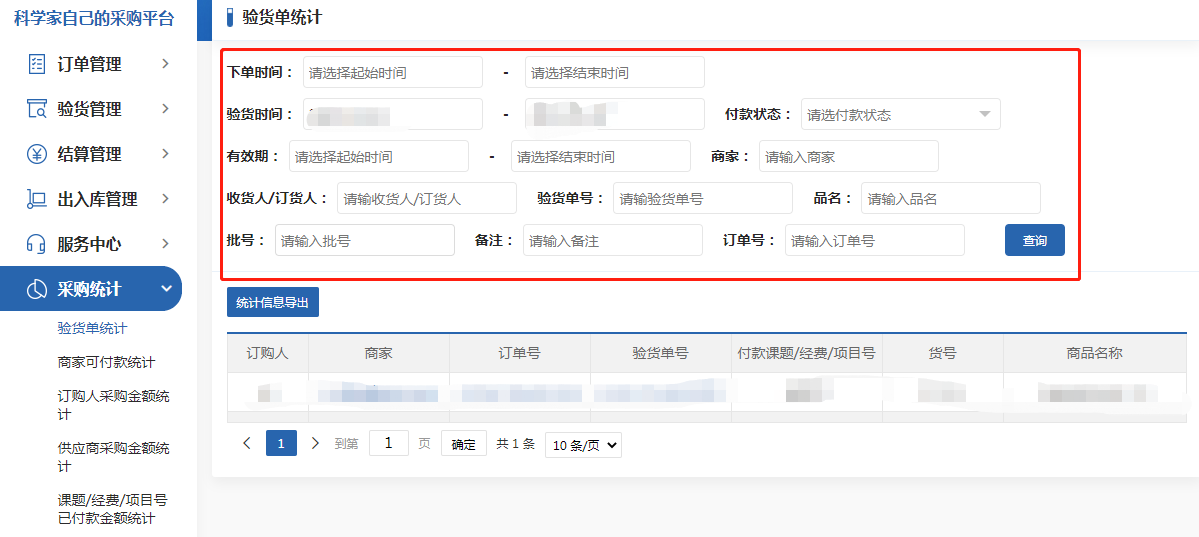Click the 服务中心 headset icon
1199x537 pixels.
(37, 244)
